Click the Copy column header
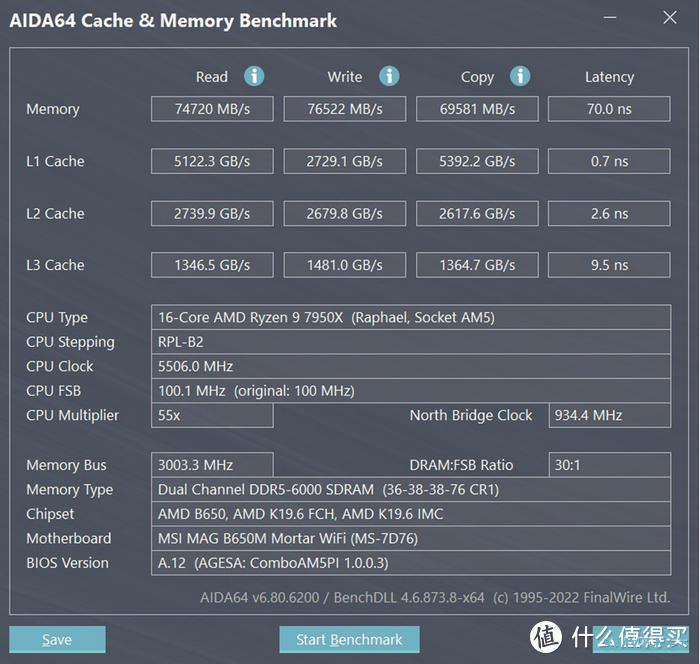The width and height of the screenshot is (700, 664). click(x=477, y=78)
